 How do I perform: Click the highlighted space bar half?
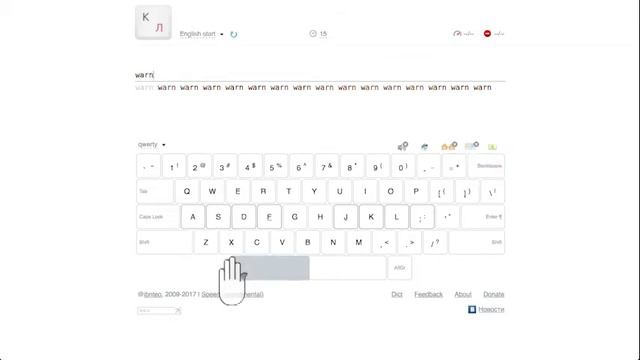272,268
